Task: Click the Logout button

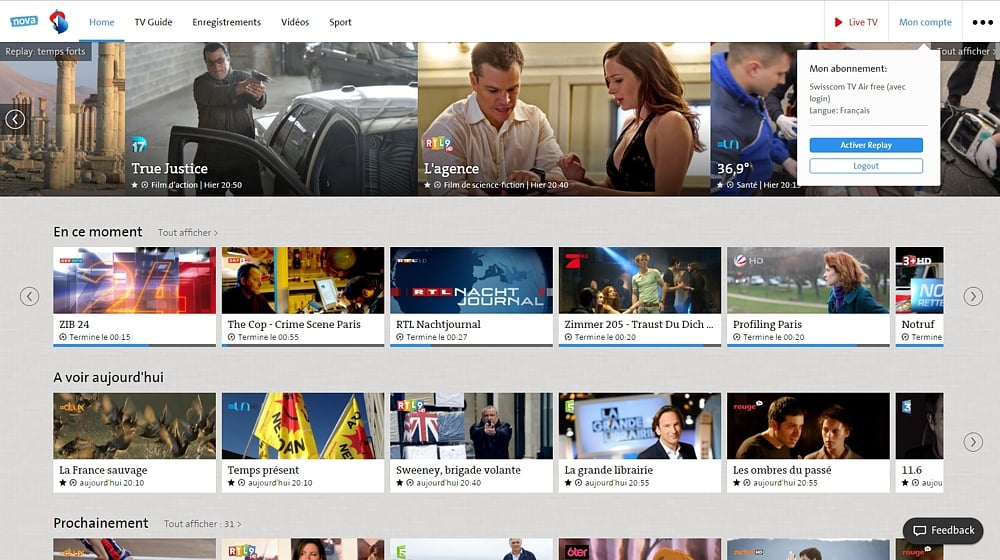Action: coord(866,166)
